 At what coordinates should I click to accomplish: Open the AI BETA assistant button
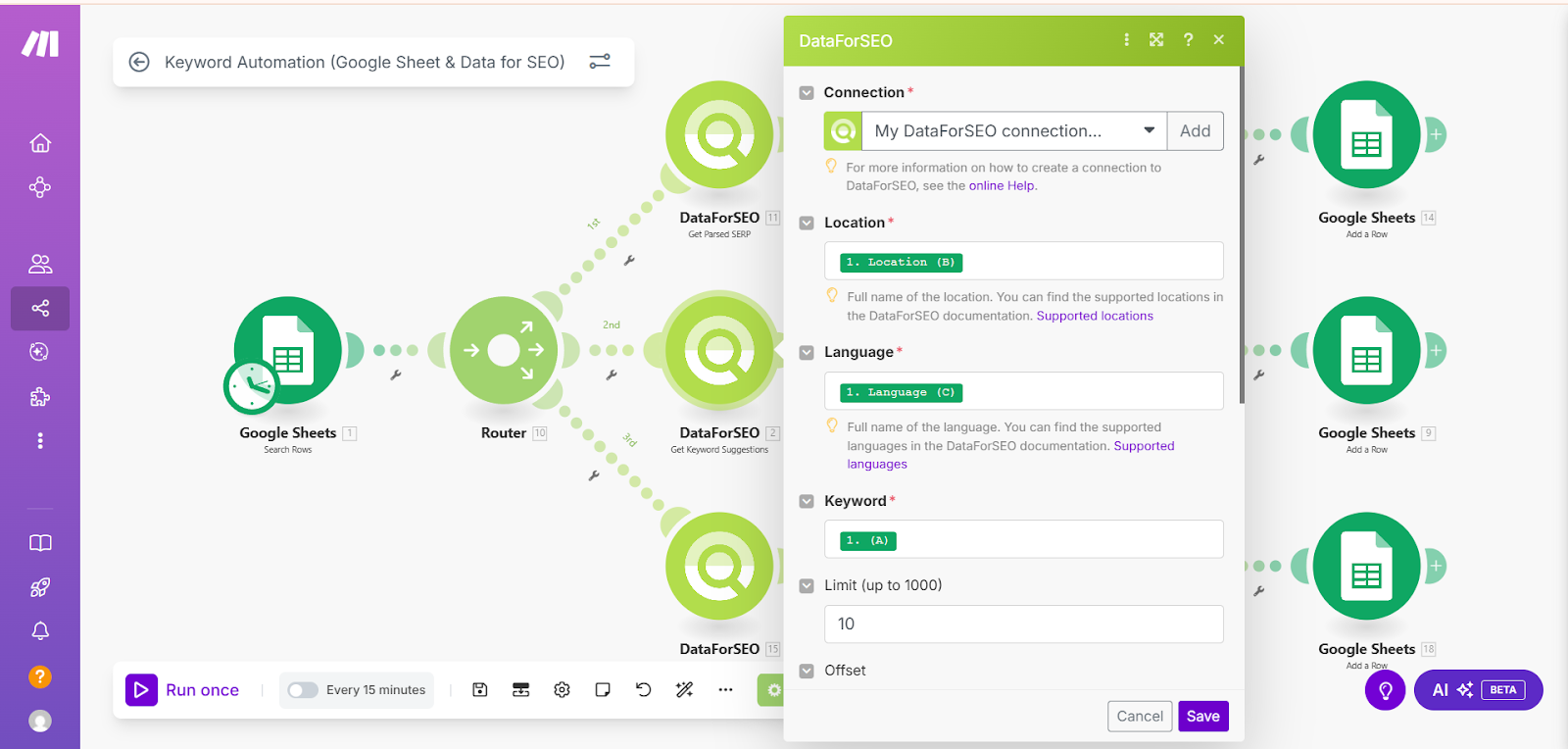pyautogui.click(x=1478, y=690)
